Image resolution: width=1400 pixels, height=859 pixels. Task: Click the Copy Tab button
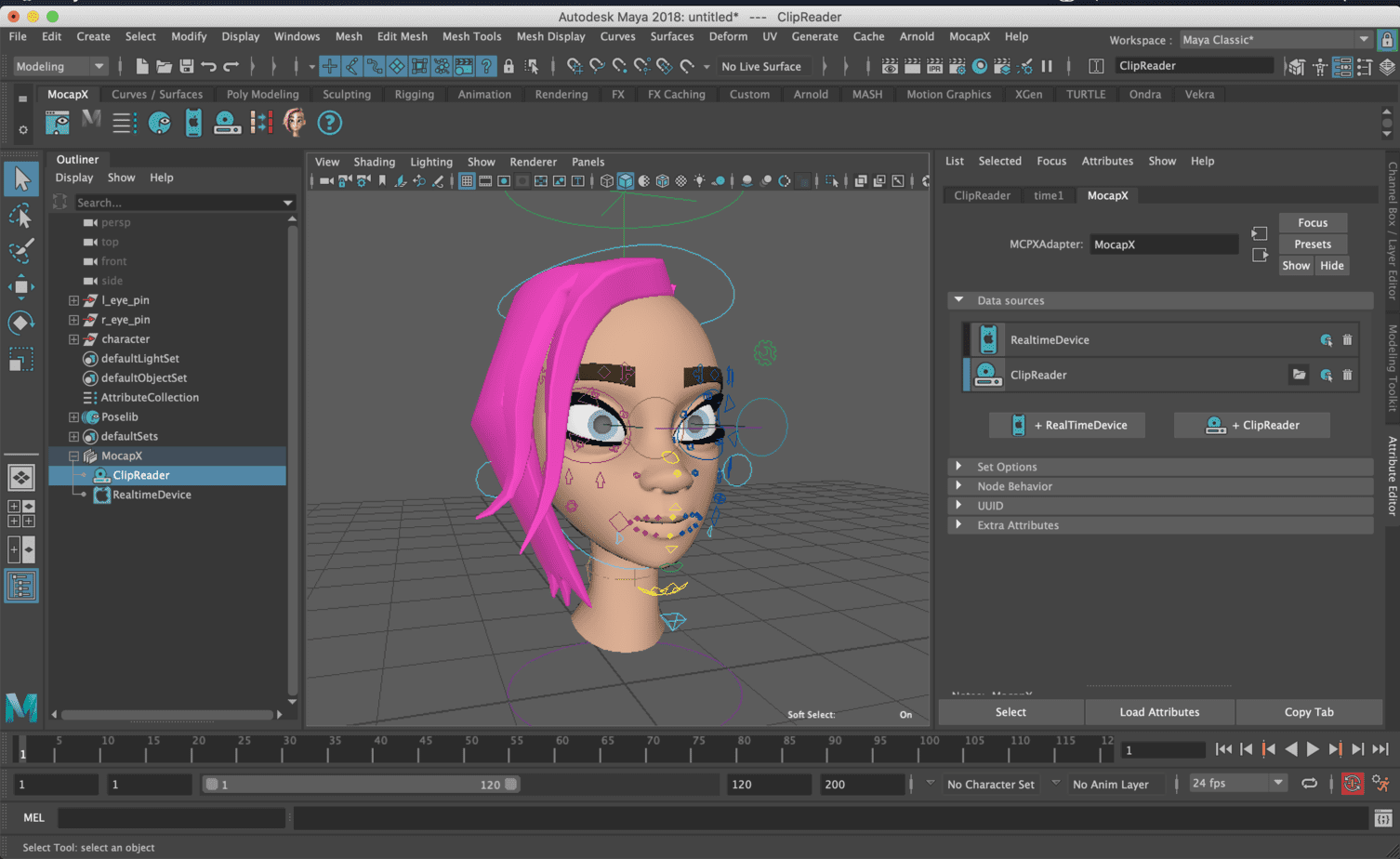click(x=1309, y=712)
